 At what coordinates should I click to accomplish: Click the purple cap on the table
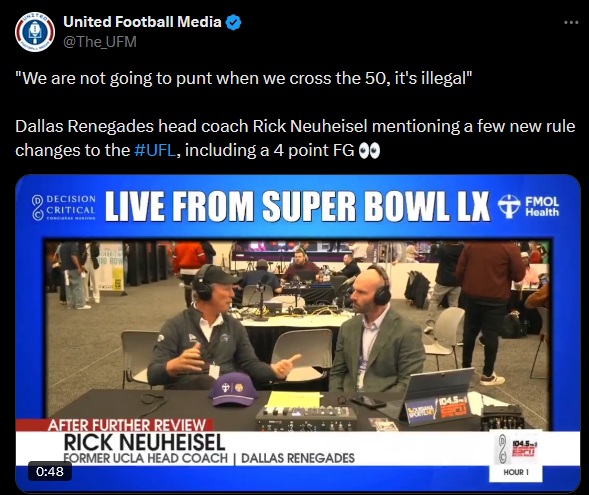[x=233, y=389]
